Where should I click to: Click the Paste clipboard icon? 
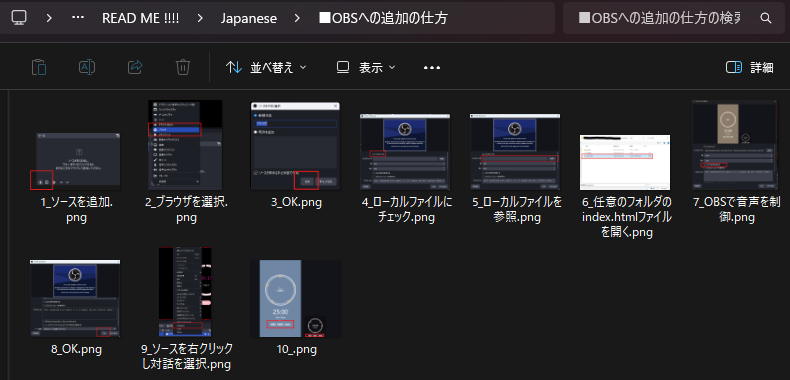click(x=39, y=68)
